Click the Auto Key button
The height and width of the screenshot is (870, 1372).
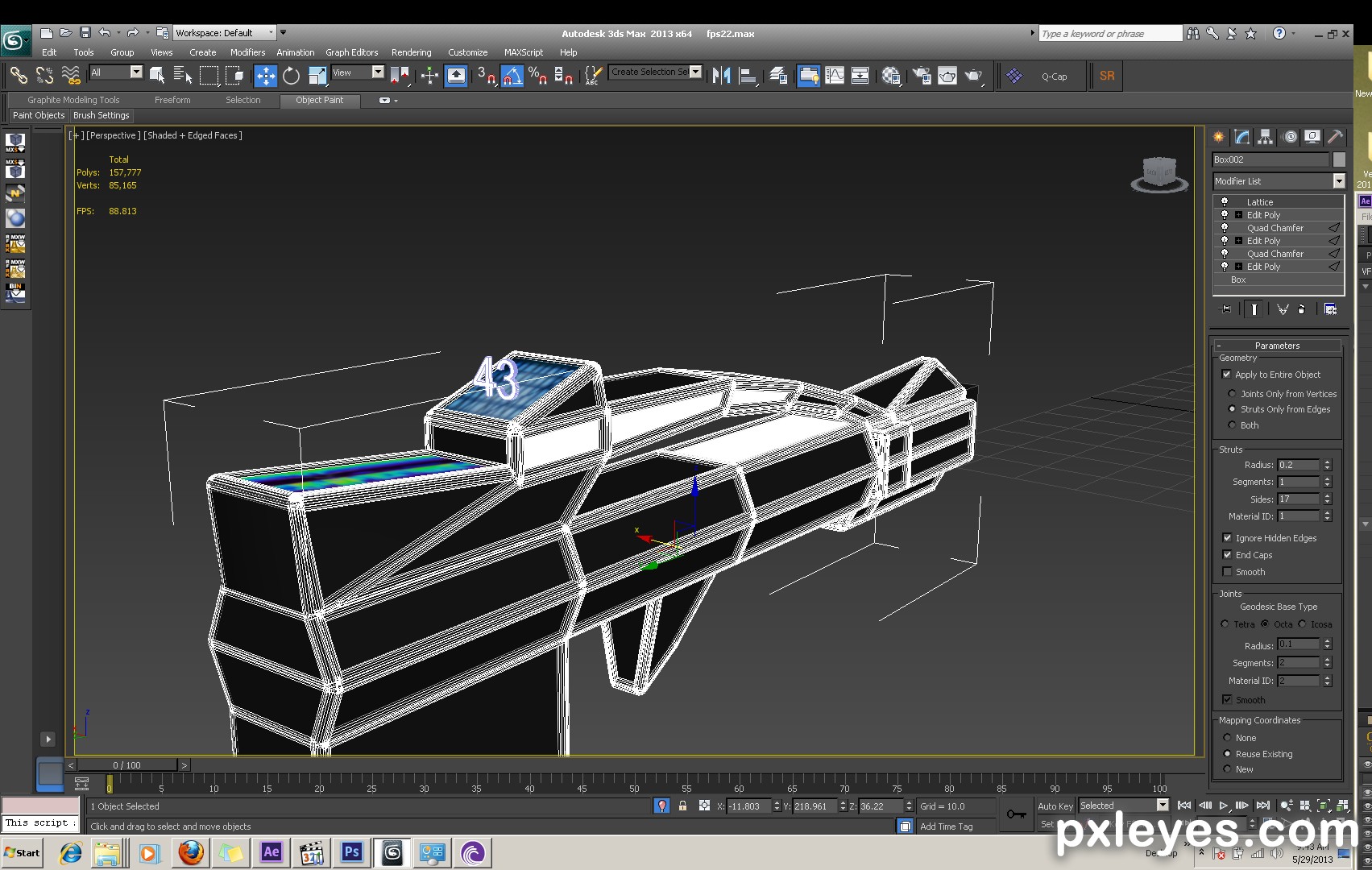[1055, 806]
